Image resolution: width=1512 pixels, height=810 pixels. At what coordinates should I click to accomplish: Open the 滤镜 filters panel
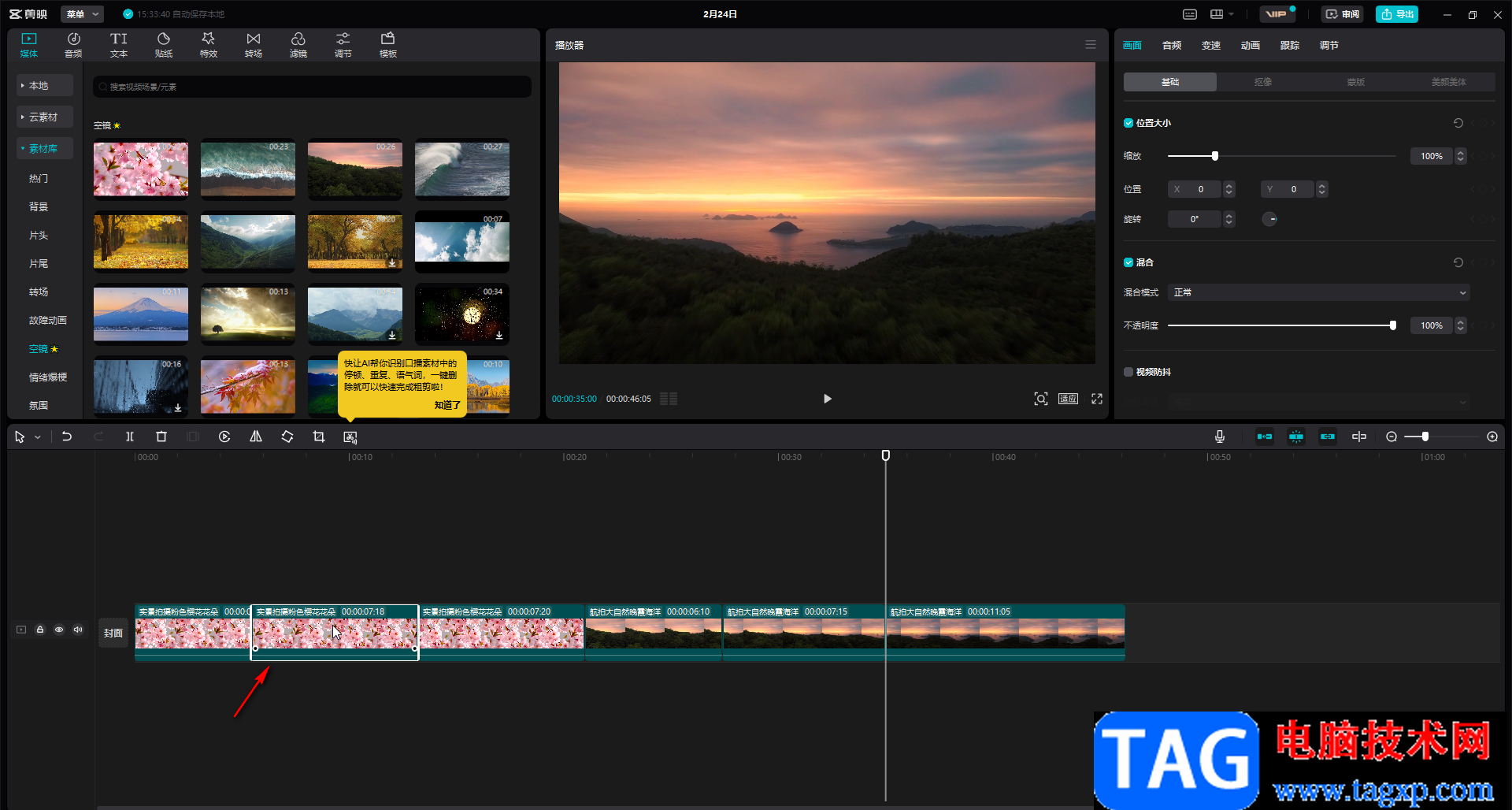(298, 45)
